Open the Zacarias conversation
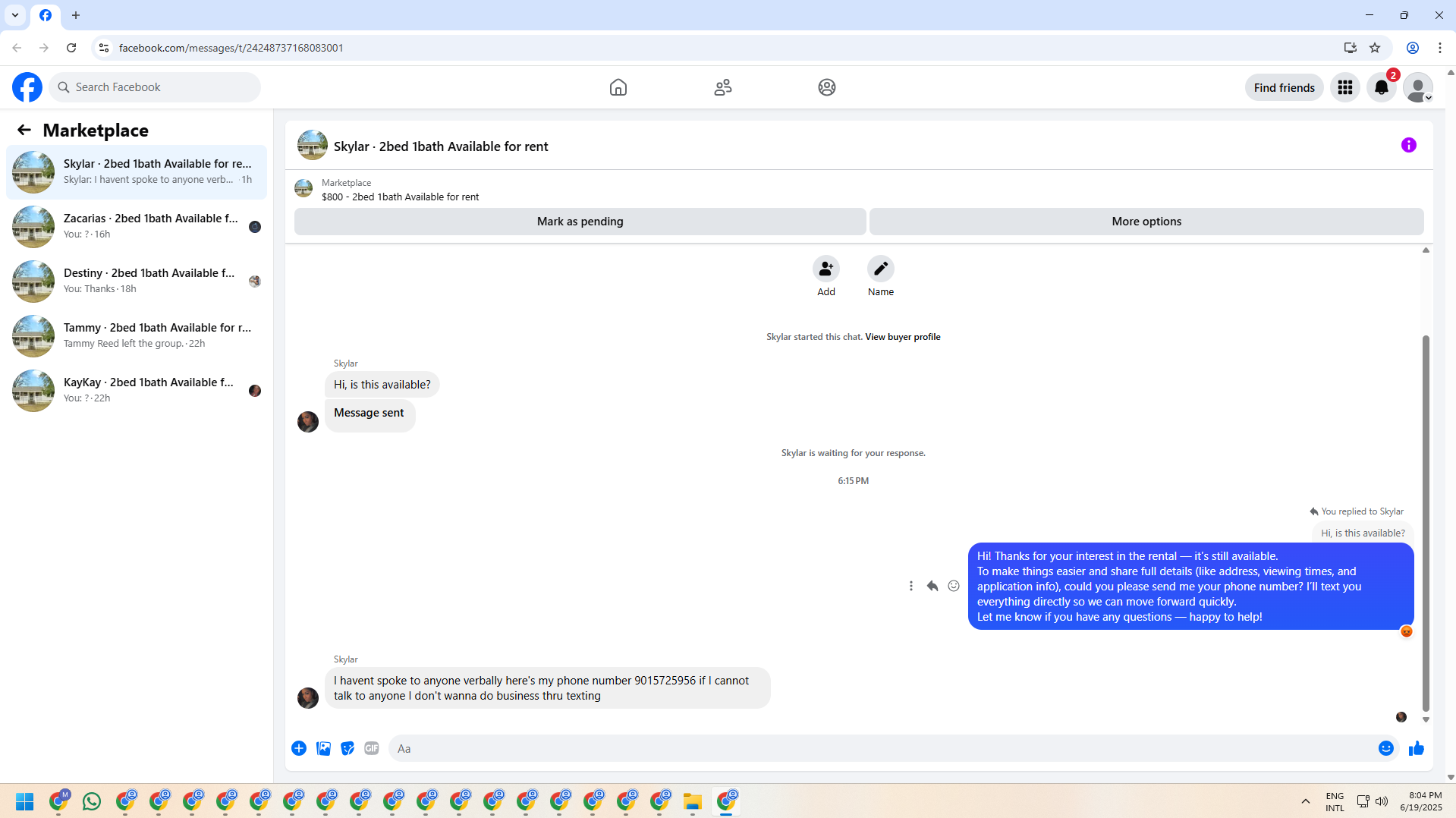Image resolution: width=1456 pixels, height=818 pixels. click(137, 226)
